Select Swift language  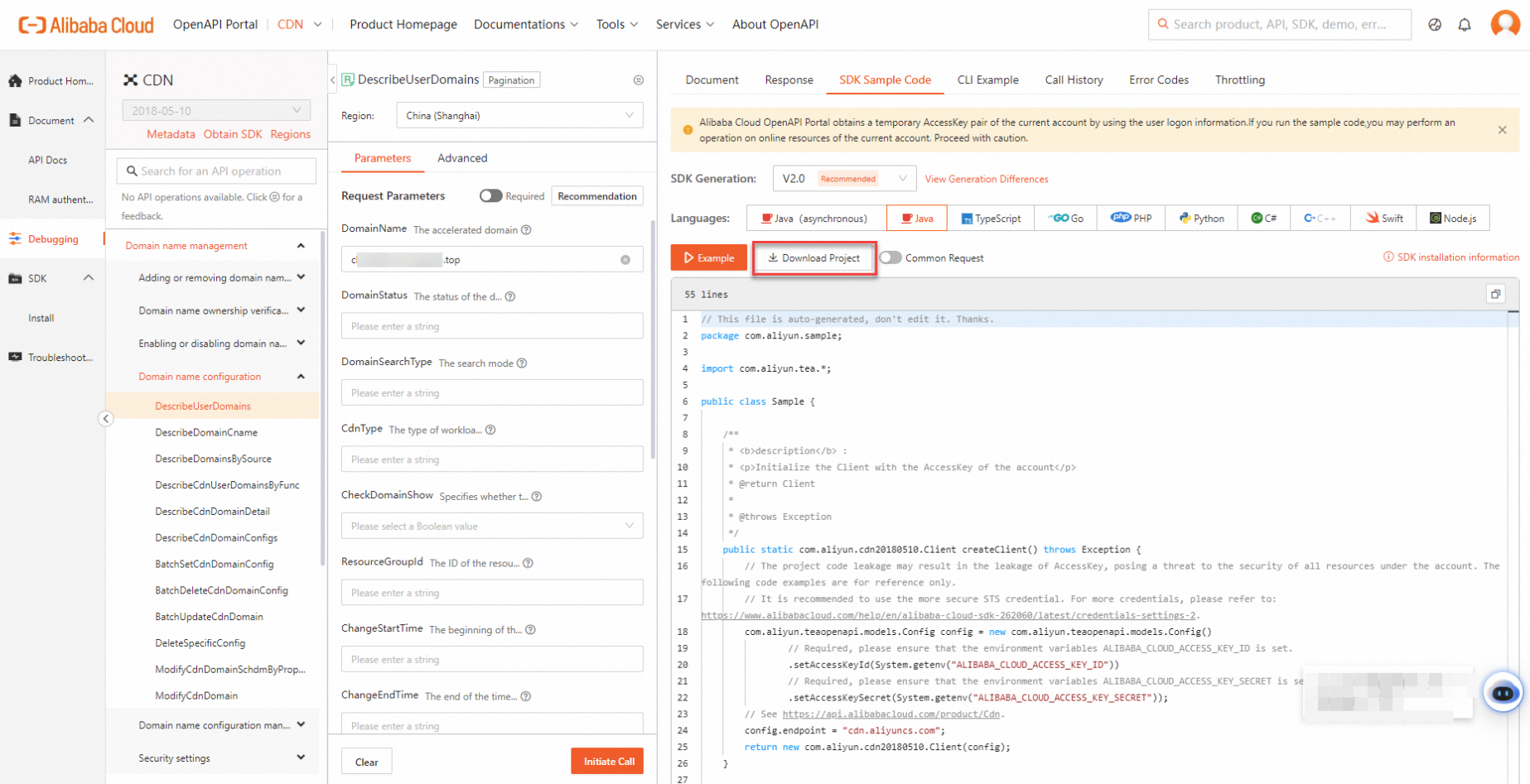pos(1384,219)
